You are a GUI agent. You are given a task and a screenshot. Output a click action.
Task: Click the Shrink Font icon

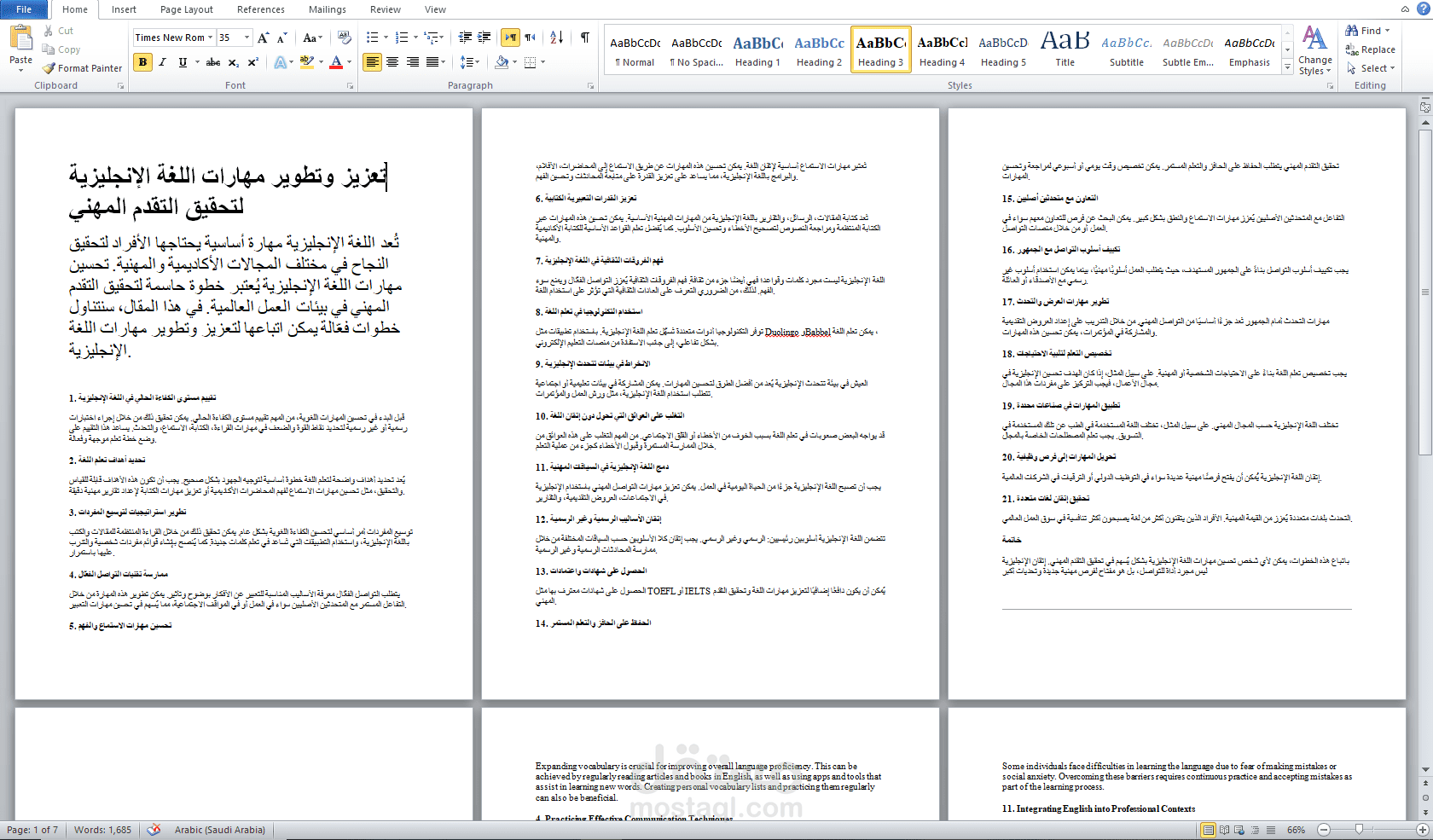click(x=282, y=38)
